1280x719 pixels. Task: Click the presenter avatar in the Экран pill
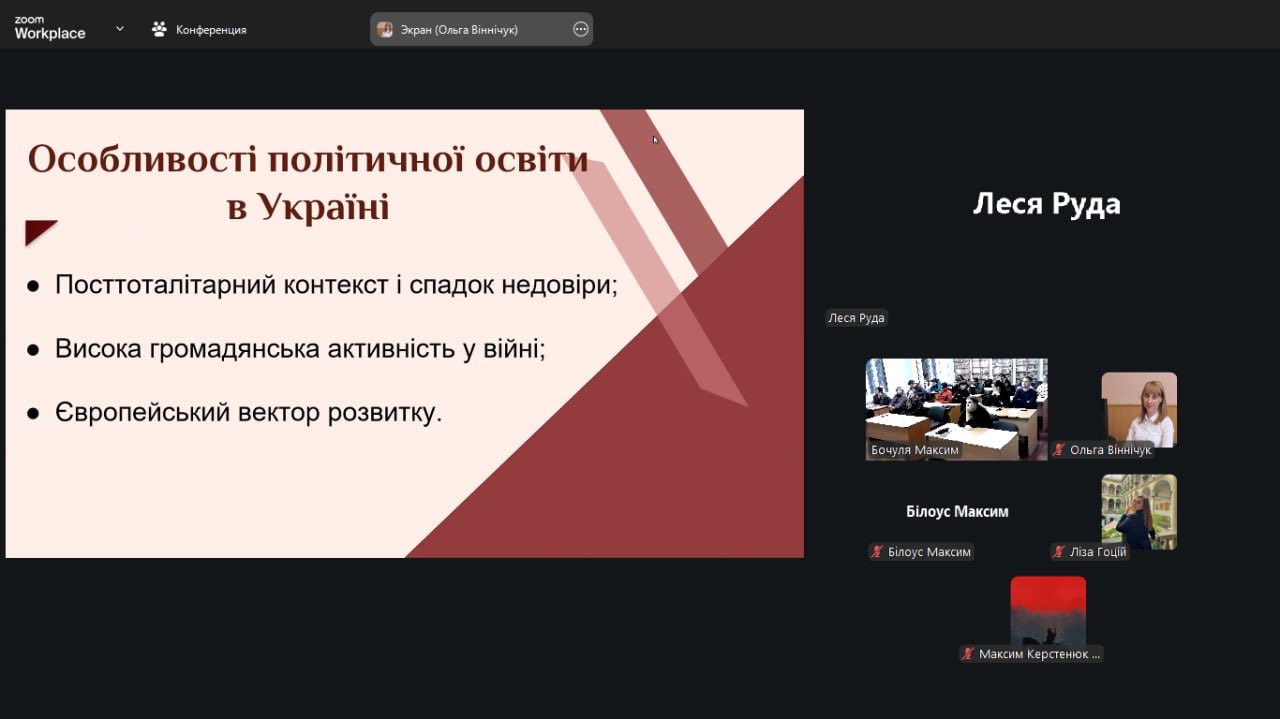pos(385,30)
